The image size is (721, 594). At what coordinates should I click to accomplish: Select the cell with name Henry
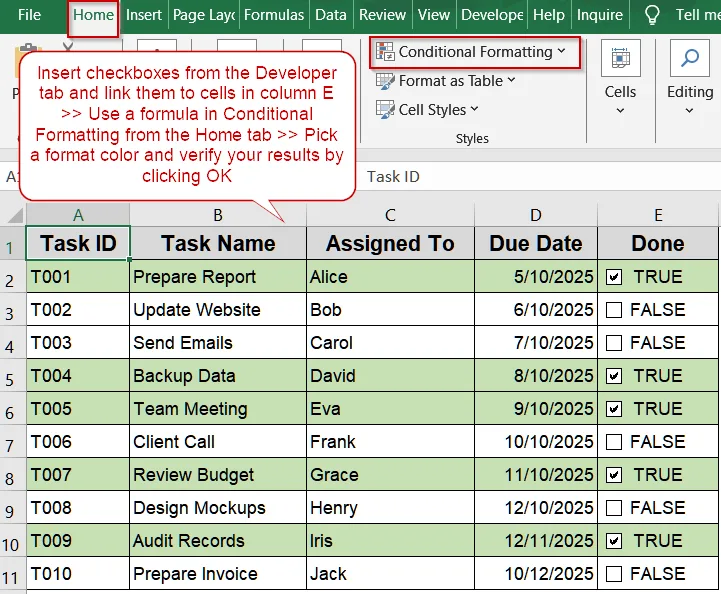point(390,508)
